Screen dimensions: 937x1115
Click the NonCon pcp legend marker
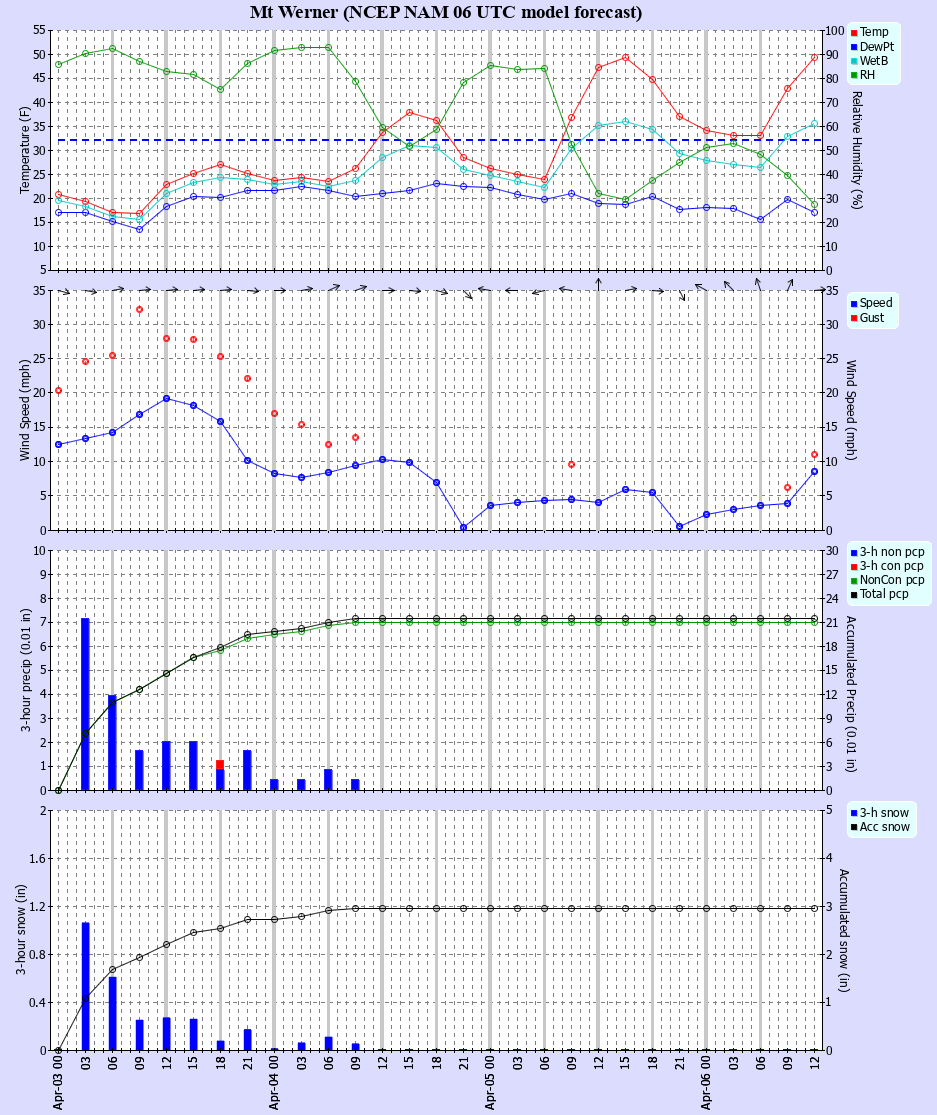pyautogui.click(x=852, y=580)
